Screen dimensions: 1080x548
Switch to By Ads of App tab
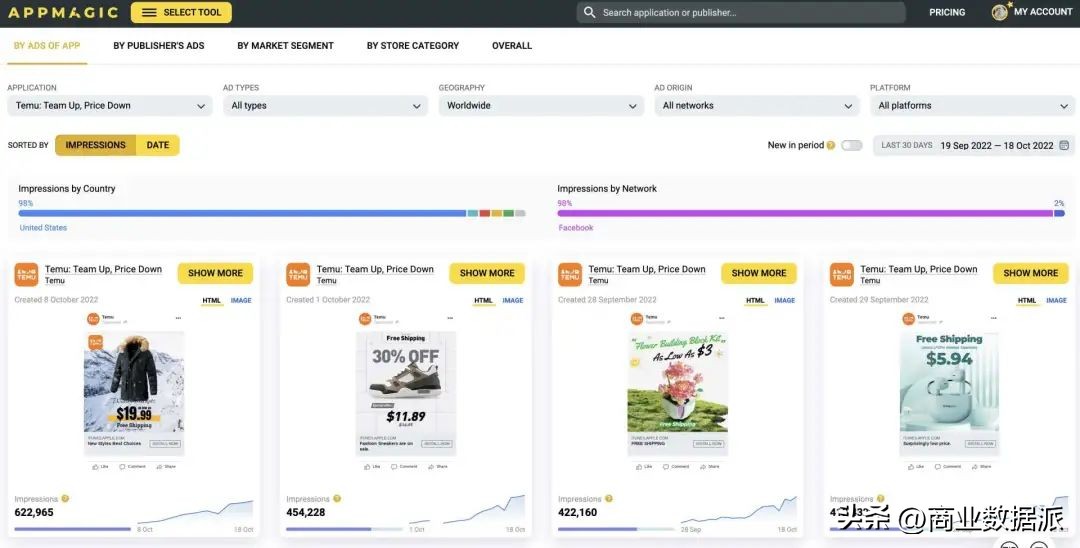[x=47, y=45]
